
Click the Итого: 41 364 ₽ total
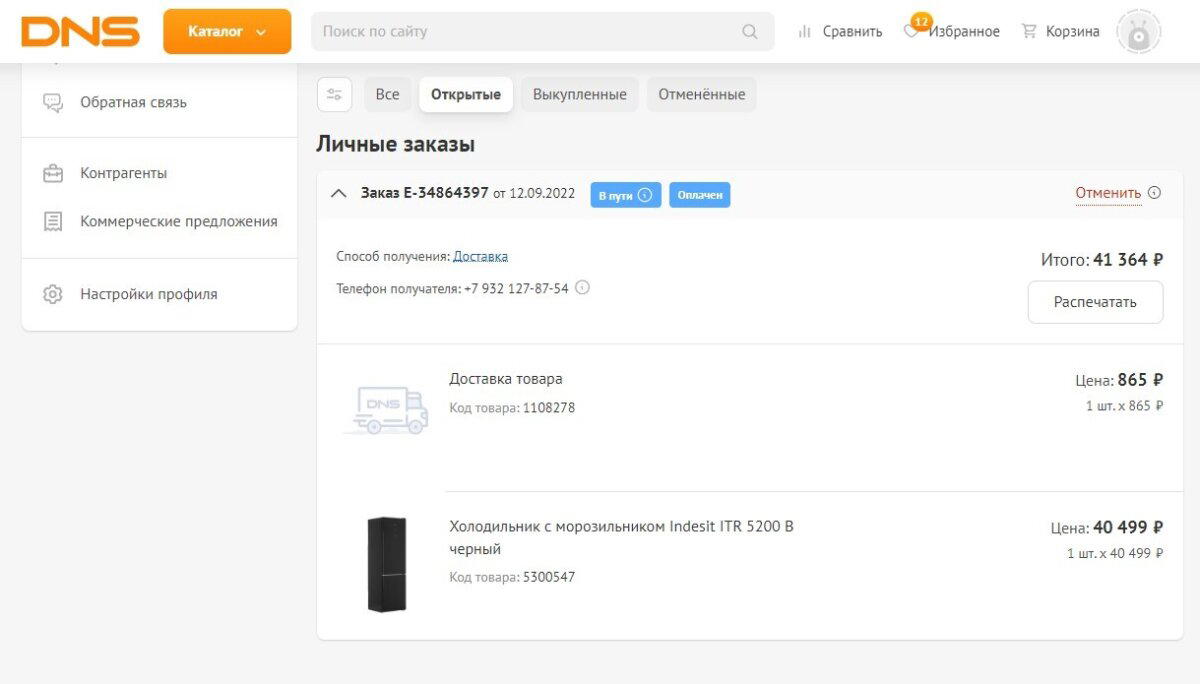click(x=1102, y=260)
